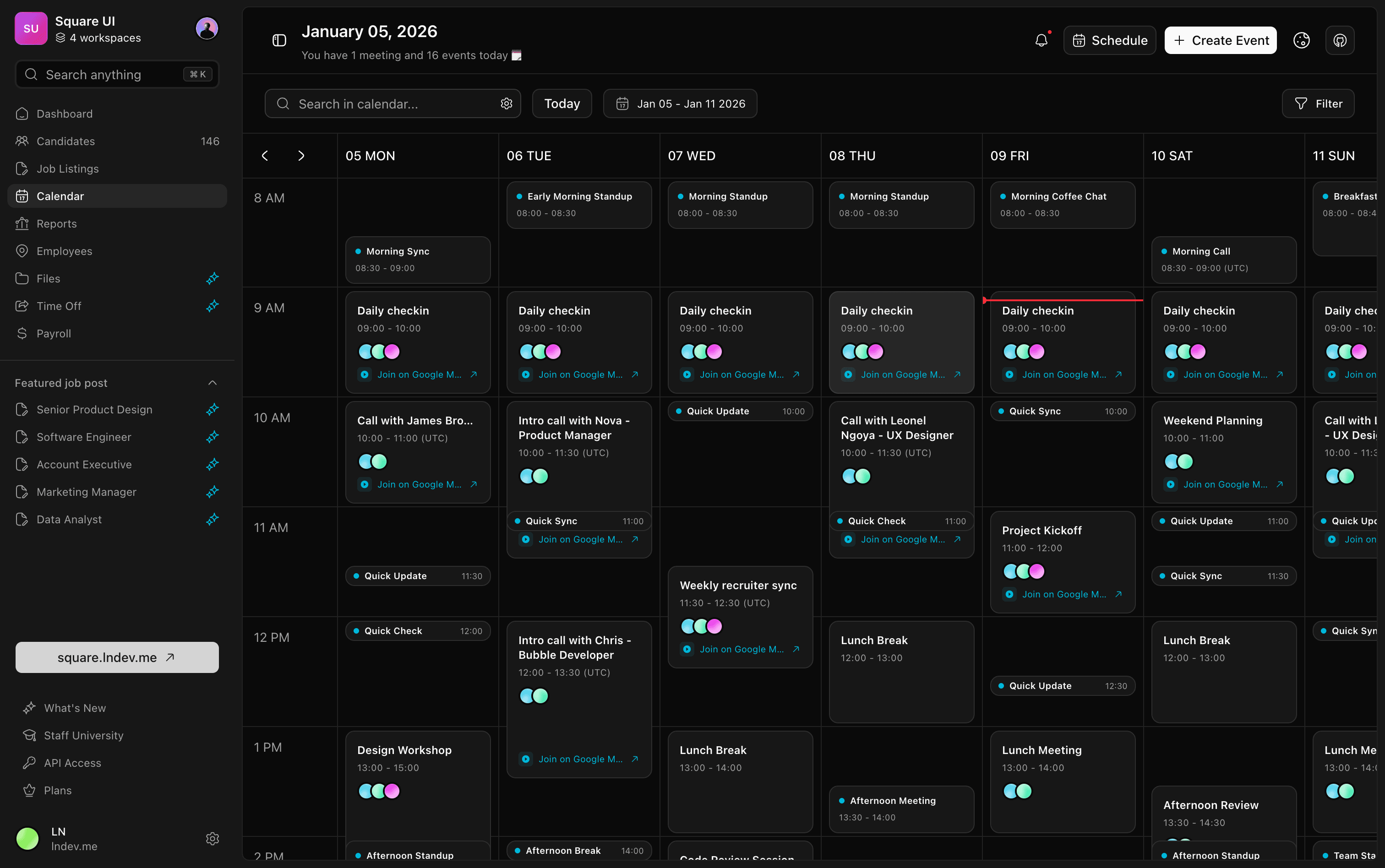Screen dimensions: 1385x868
Task: Open the Reports section
Action: pos(57,223)
